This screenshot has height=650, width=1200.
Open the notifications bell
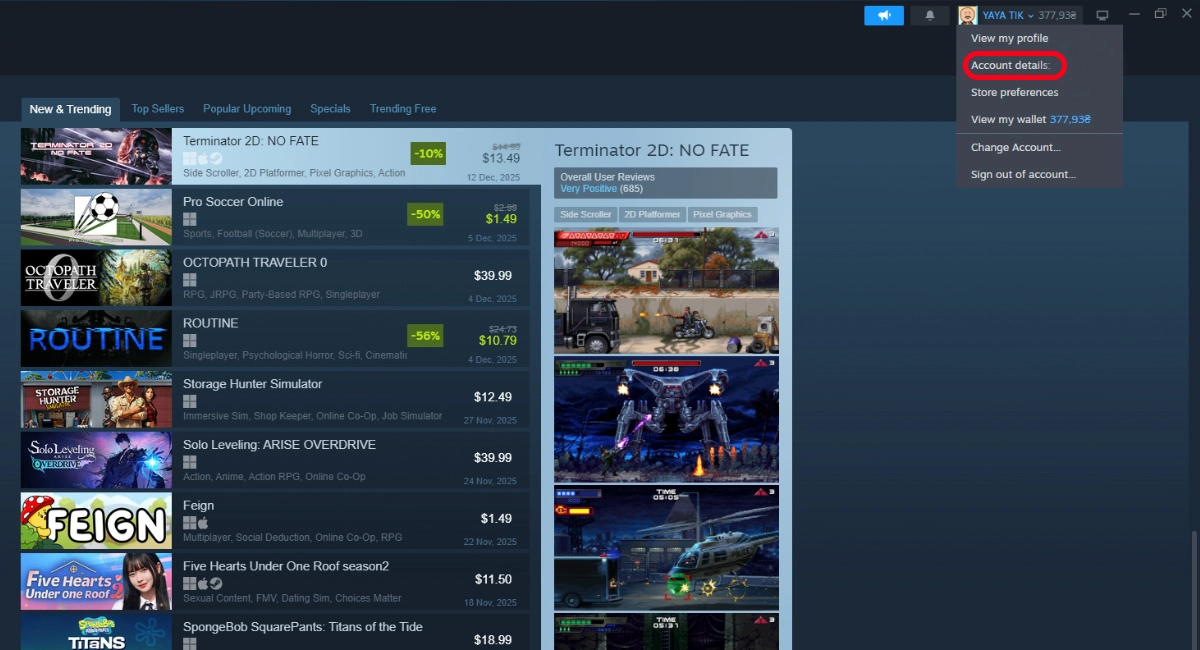(930, 15)
